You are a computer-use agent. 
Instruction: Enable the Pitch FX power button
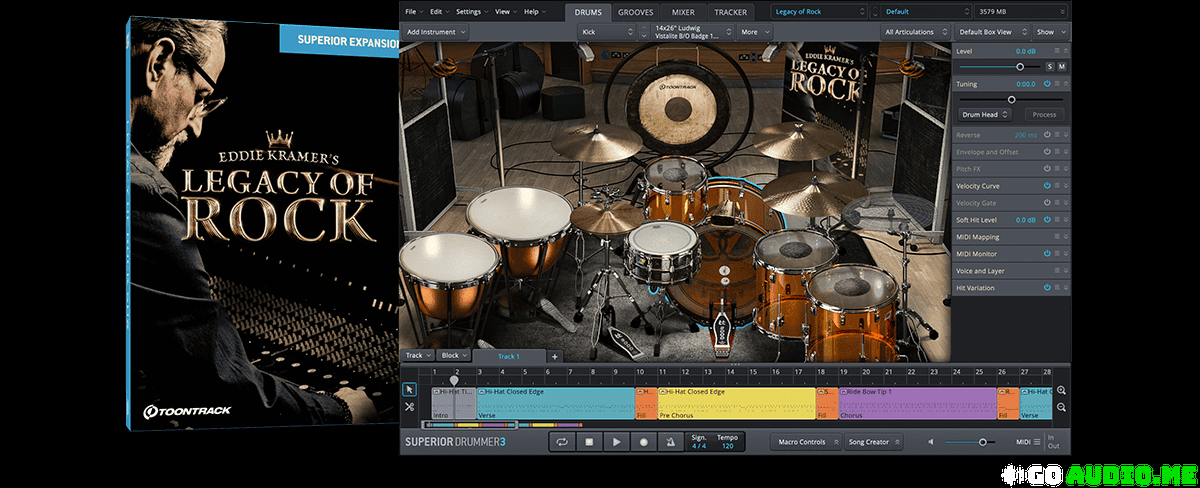pyautogui.click(x=1047, y=169)
